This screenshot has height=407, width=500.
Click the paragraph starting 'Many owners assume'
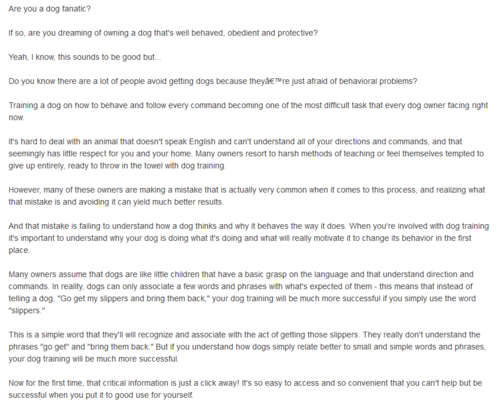(242, 292)
